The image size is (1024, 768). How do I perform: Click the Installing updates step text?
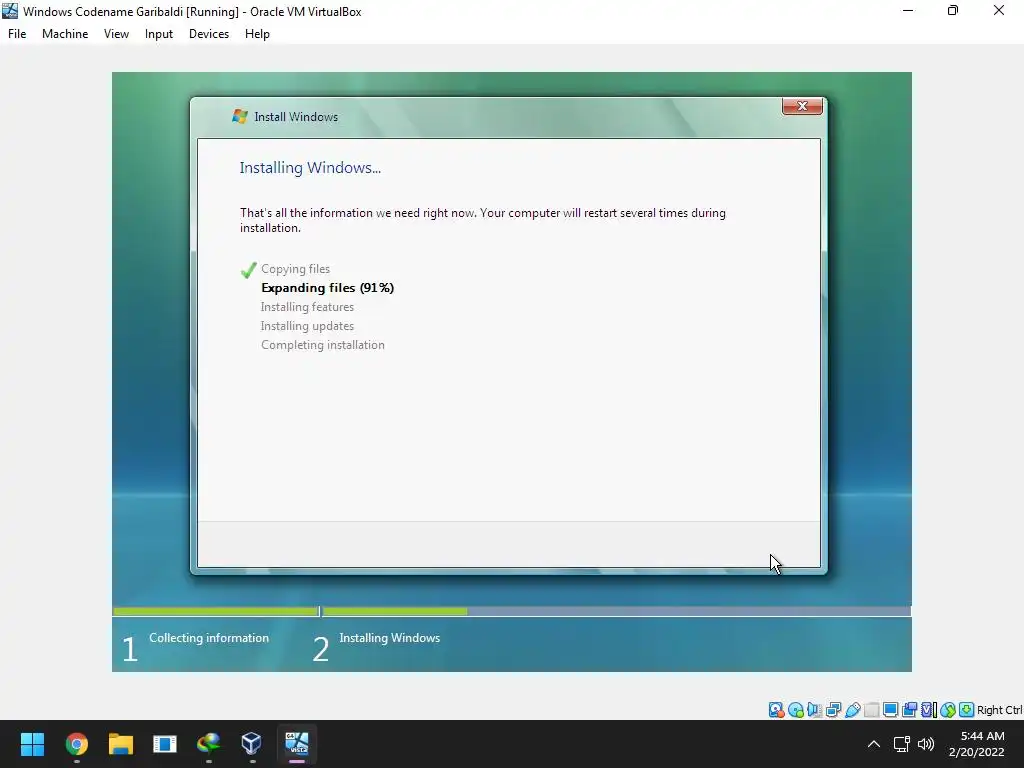[307, 326]
